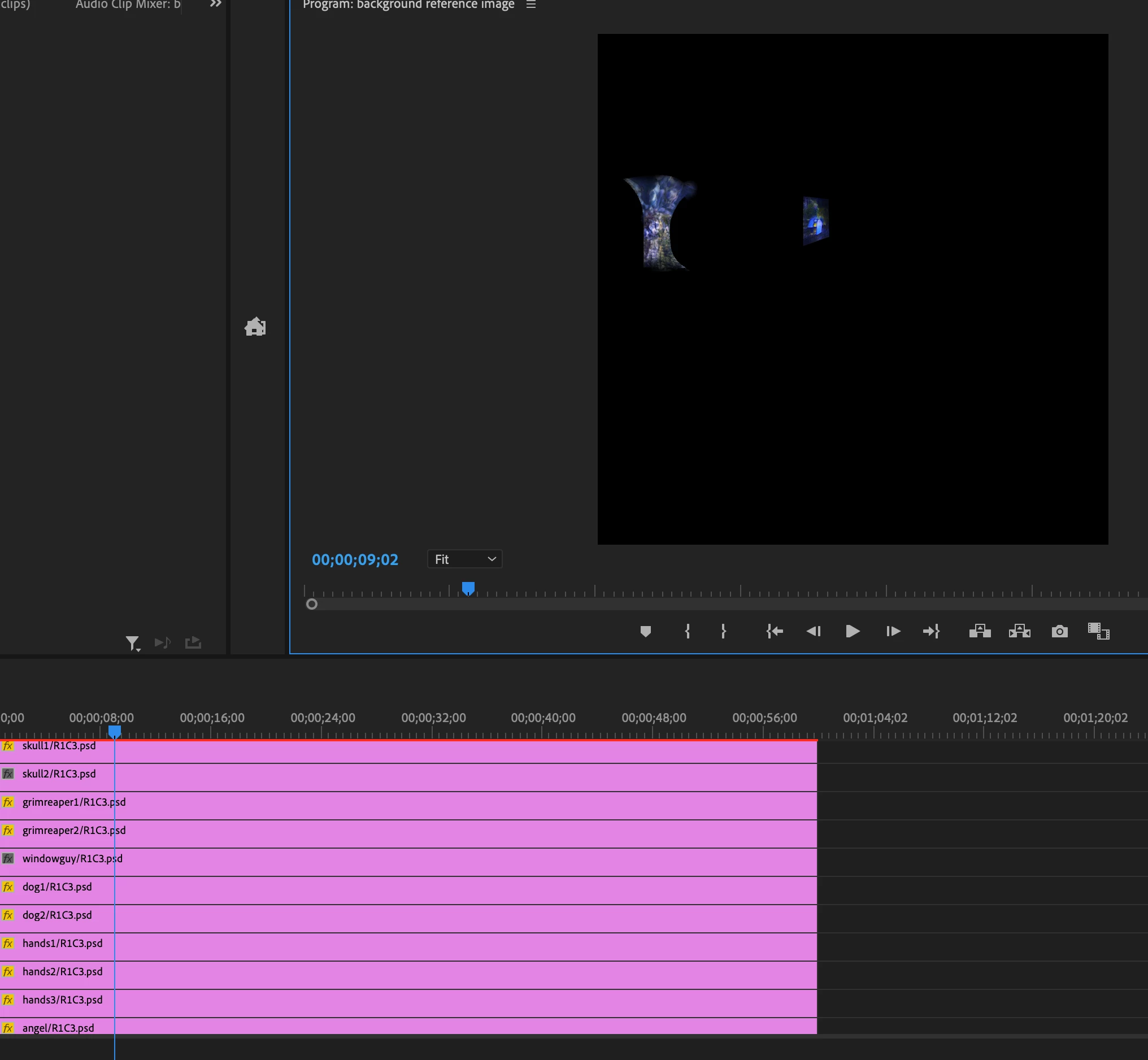Image resolution: width=1148 pixels, height=1060 pixels.
Task: Click the fx badge on skull2/R1C3.psd
Action: [8, 774]
